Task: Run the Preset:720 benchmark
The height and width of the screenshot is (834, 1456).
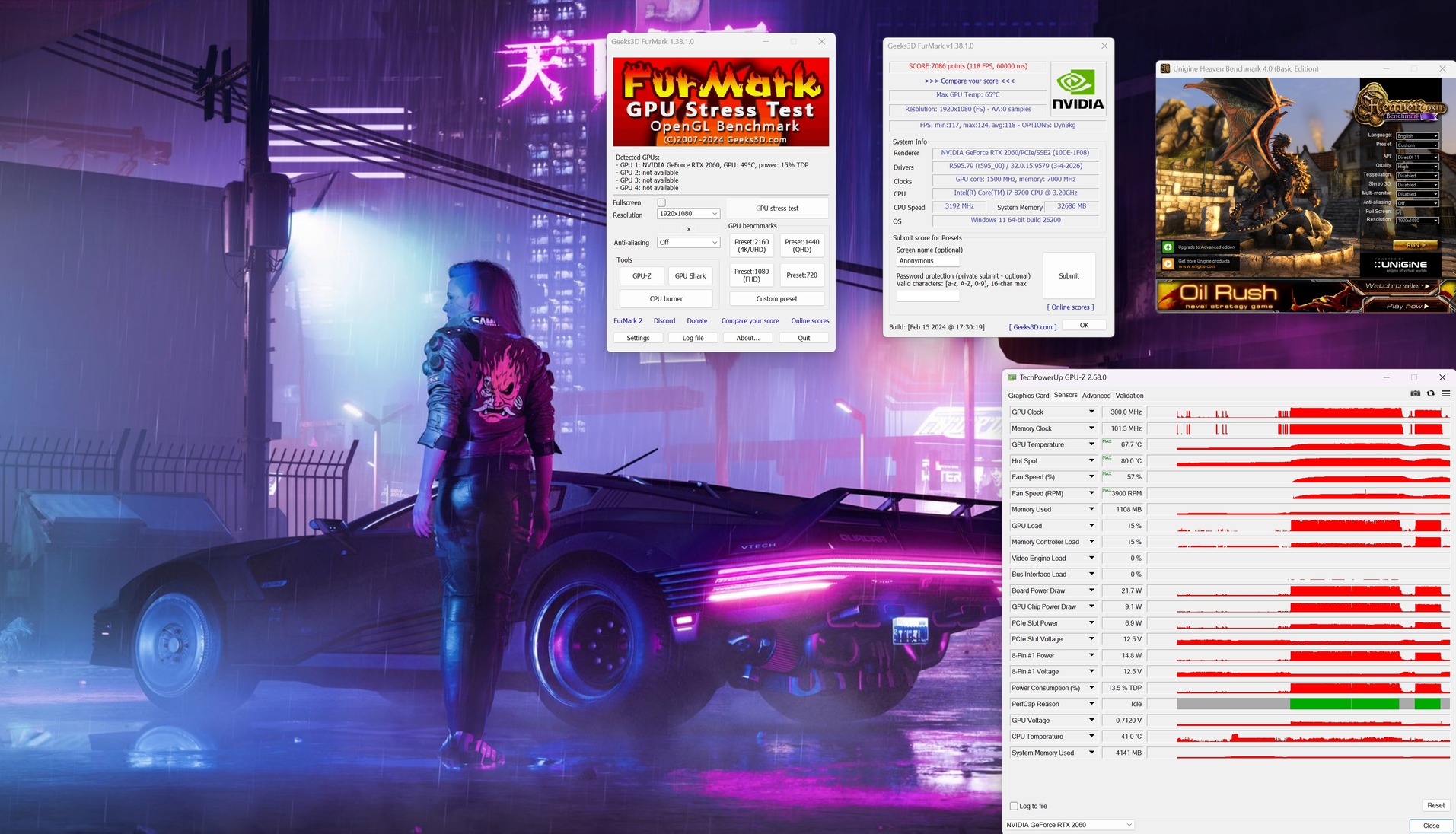Action: (802, 275)
